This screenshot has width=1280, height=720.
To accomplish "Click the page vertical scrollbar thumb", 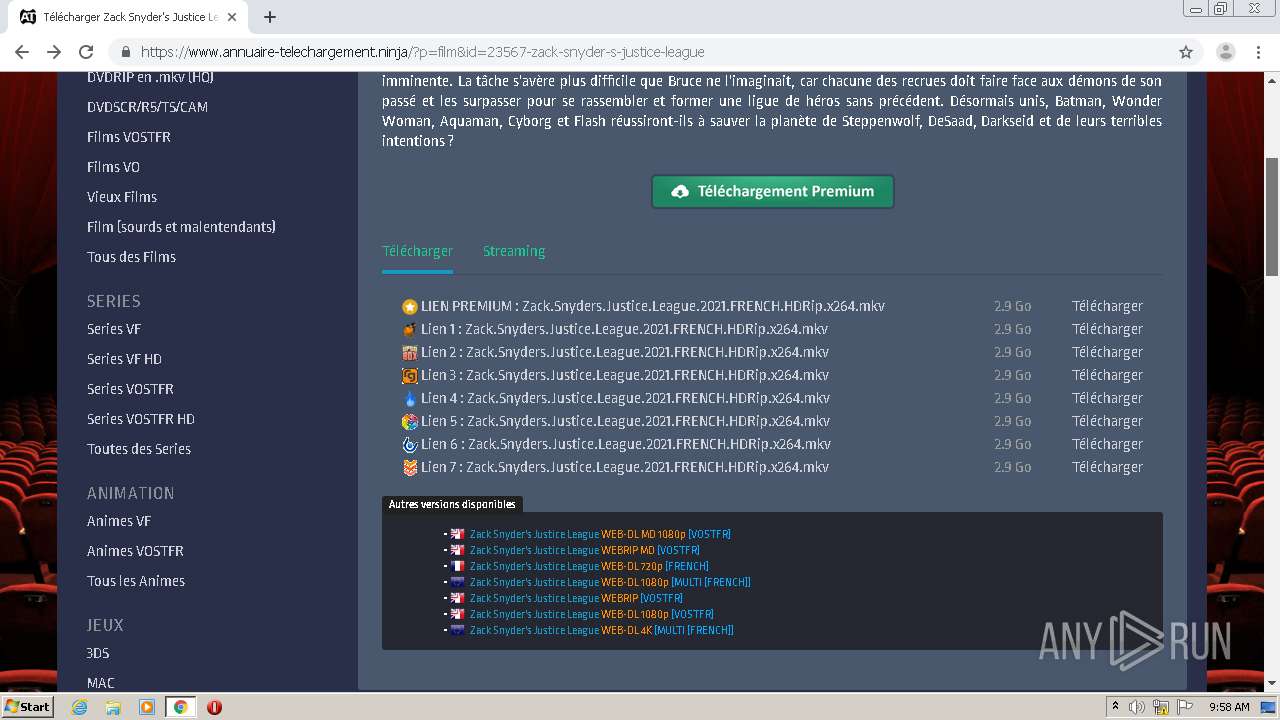I will 1272,217.
